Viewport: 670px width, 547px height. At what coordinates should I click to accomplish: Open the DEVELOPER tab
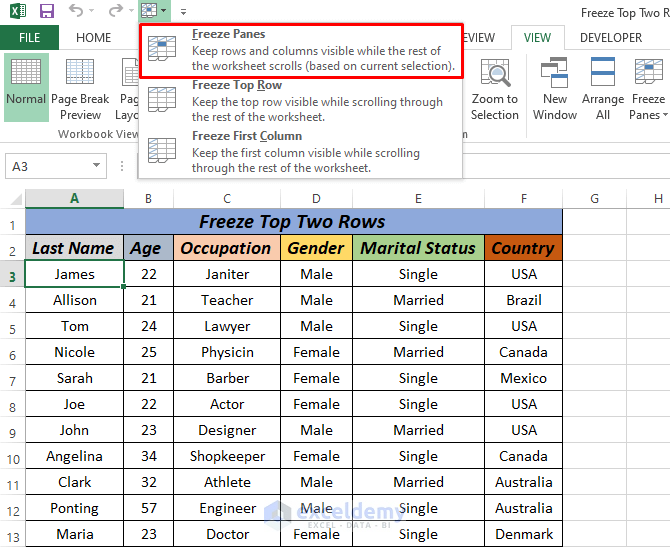pos(611,38)
